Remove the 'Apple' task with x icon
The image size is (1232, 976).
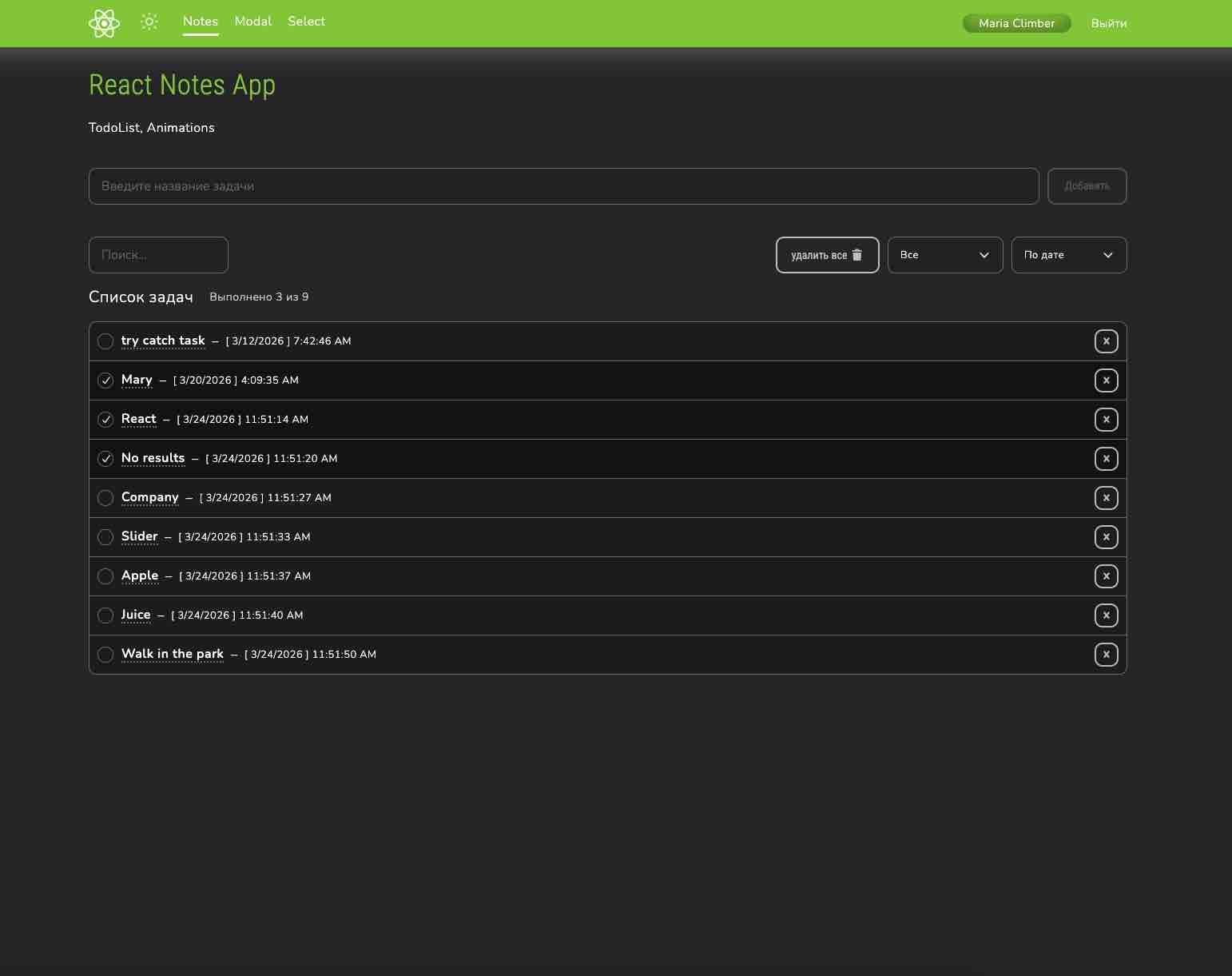click(1106, 576)
